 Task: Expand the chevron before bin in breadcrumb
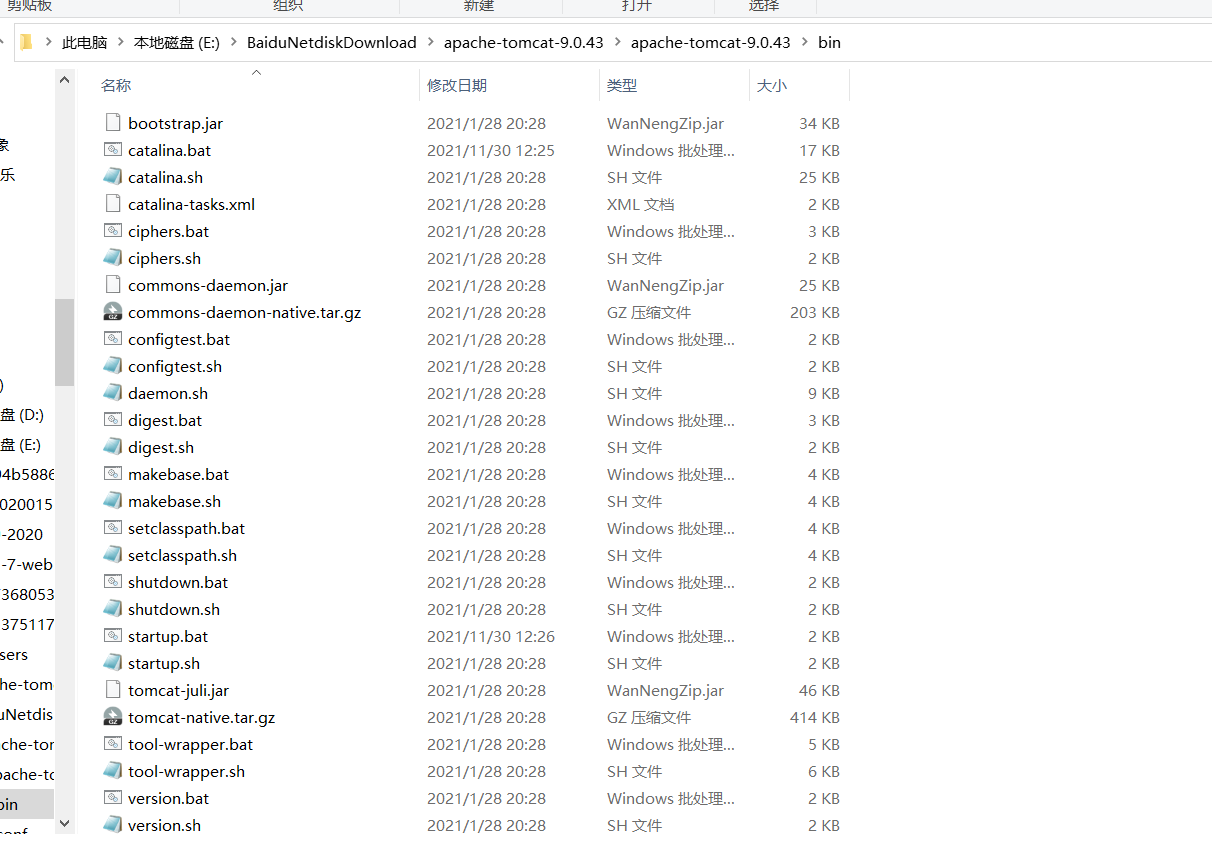point(804,42)
